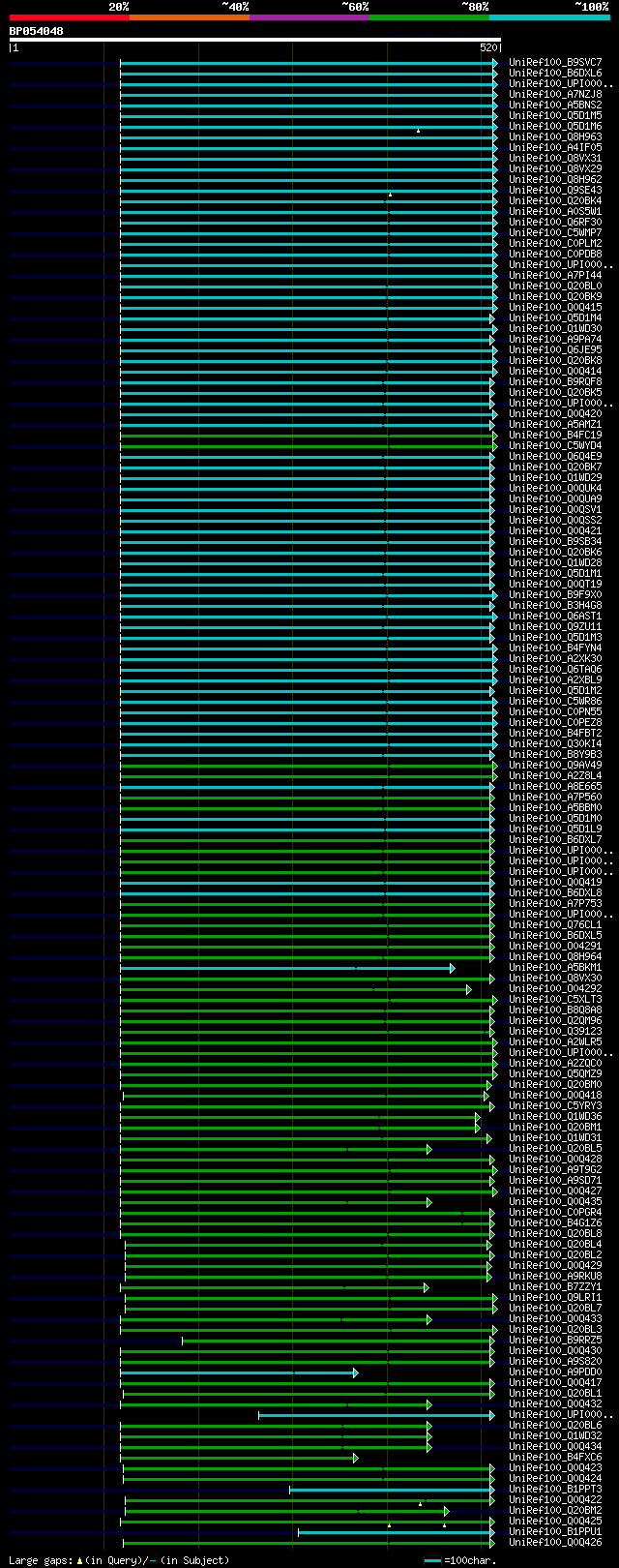Click the UniRef100_A2XK30 label
This screenshot has height=1568, width=619.
point(555,658)
